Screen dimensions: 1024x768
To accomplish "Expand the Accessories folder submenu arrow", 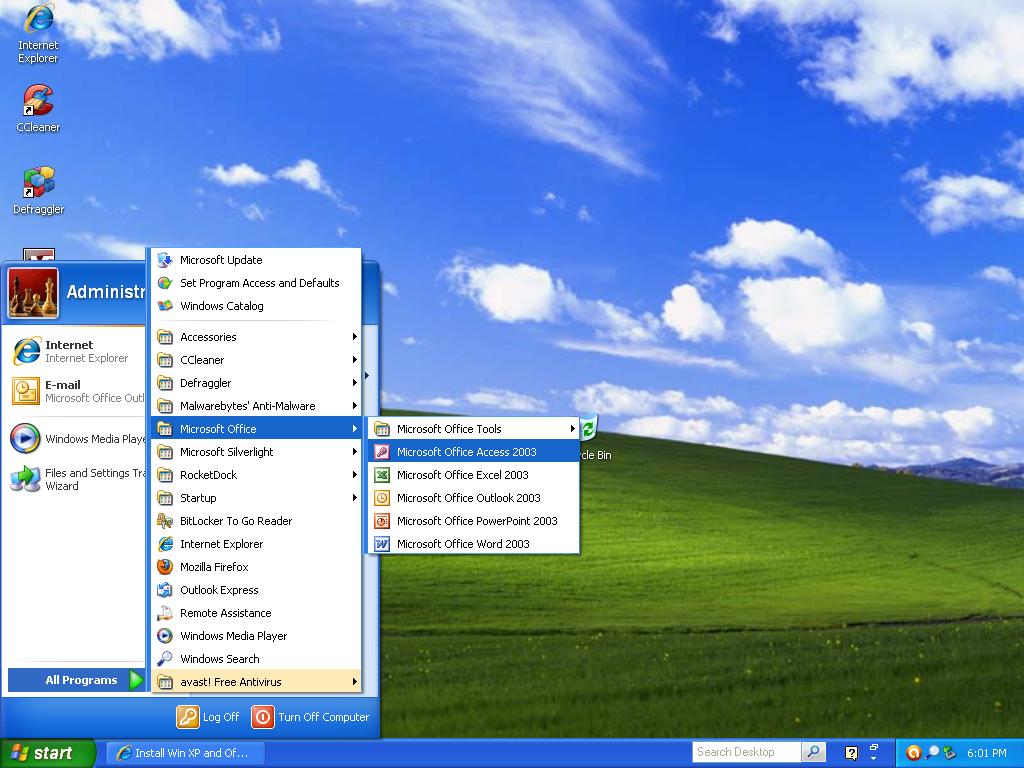I will click(x=355, y=337).
